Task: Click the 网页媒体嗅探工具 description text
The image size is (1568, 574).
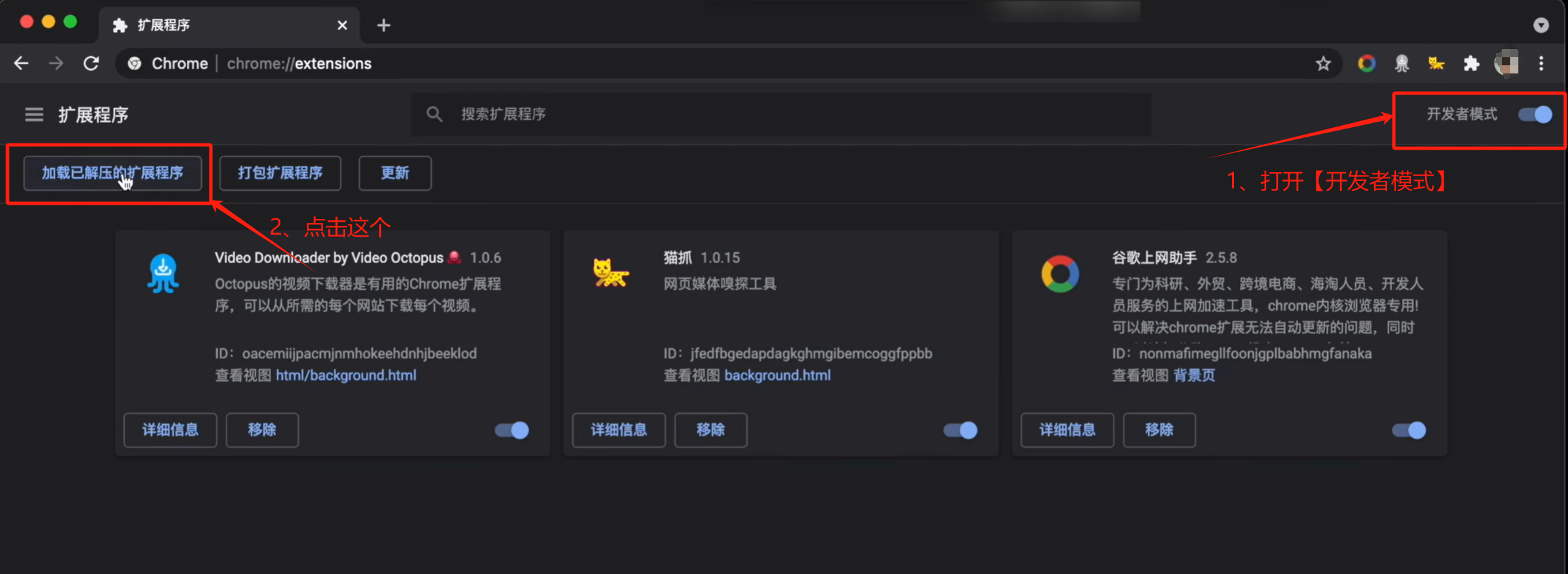Action: click(x=720, y=284)
